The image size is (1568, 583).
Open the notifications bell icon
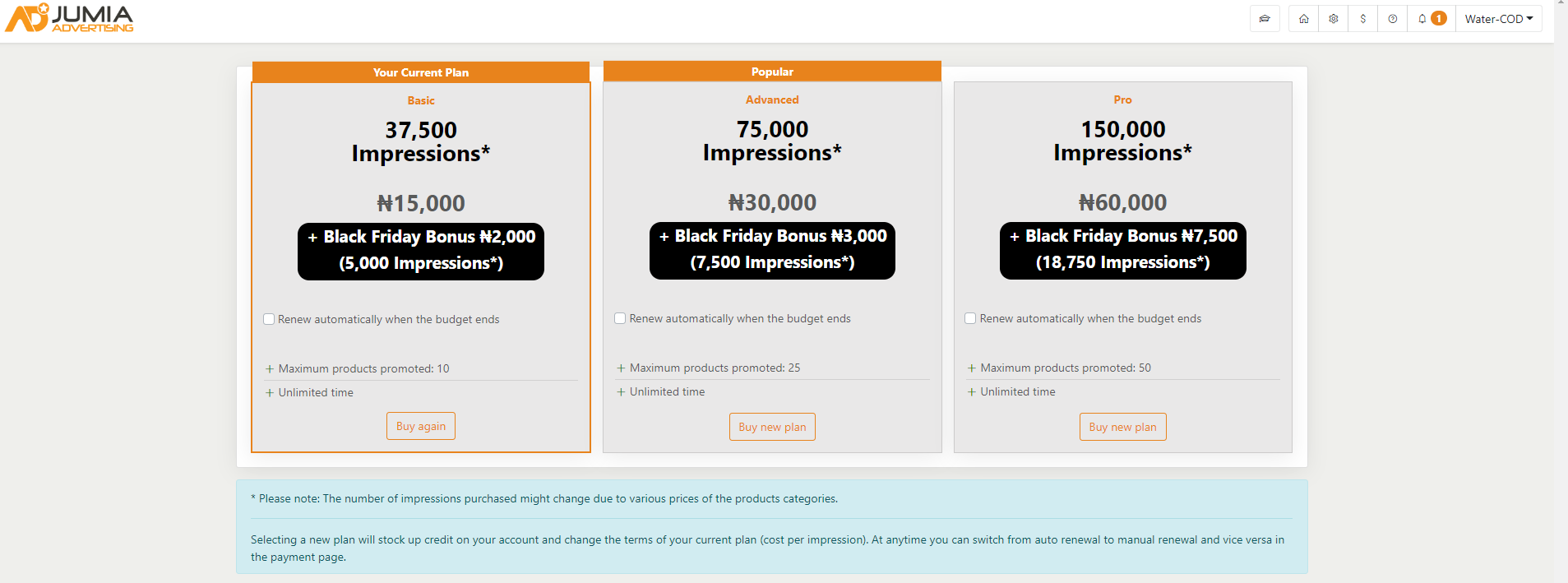click(1422, 19)
